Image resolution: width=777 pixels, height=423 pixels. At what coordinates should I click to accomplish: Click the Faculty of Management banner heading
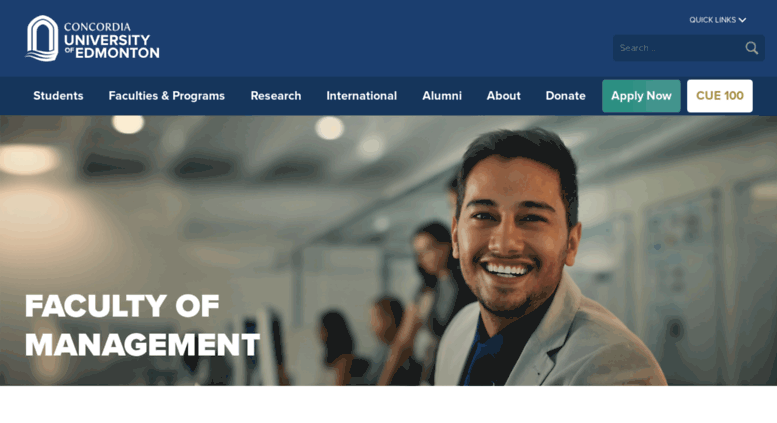click(x=142, y=325)
